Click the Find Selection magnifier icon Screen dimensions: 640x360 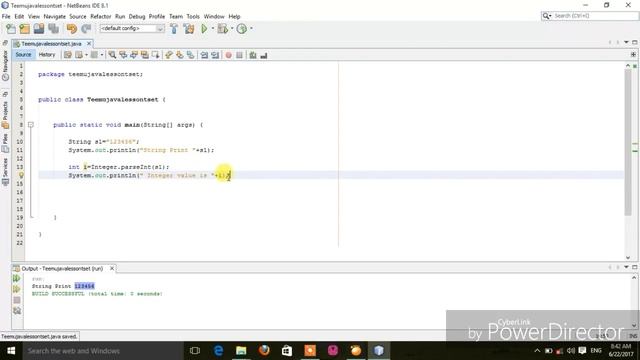click(112, 55)
